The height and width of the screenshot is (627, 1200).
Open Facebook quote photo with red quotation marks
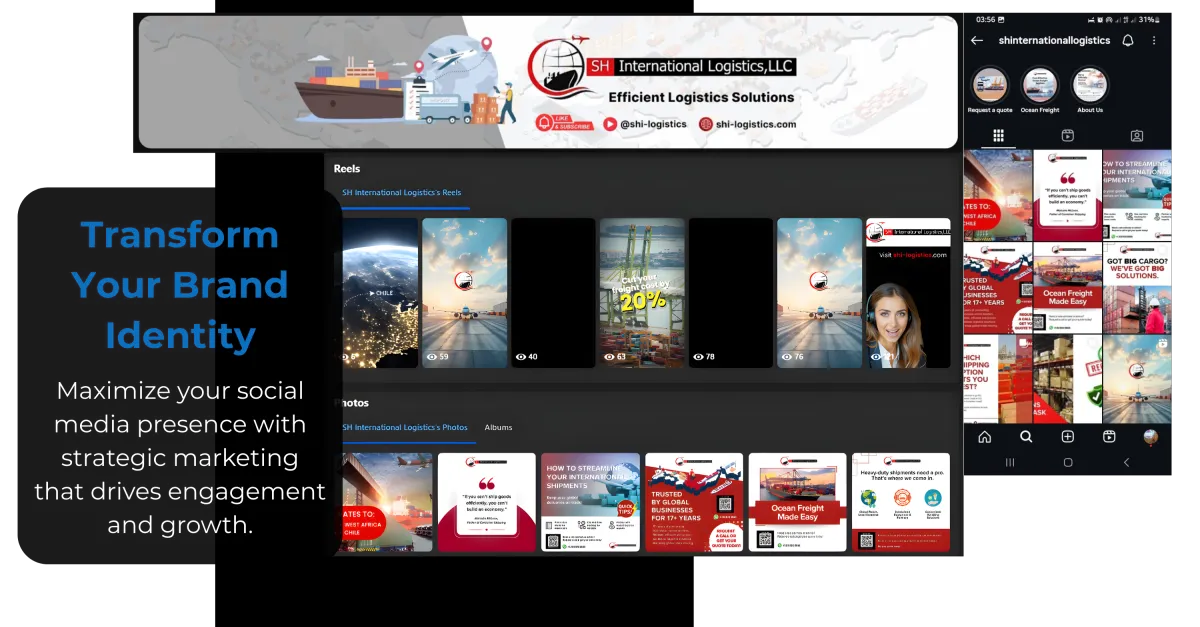tap(487, 502)
